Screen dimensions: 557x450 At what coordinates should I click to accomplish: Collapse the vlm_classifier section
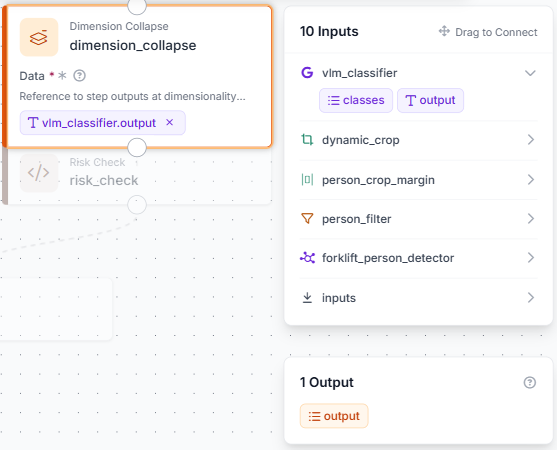[530, 73]
